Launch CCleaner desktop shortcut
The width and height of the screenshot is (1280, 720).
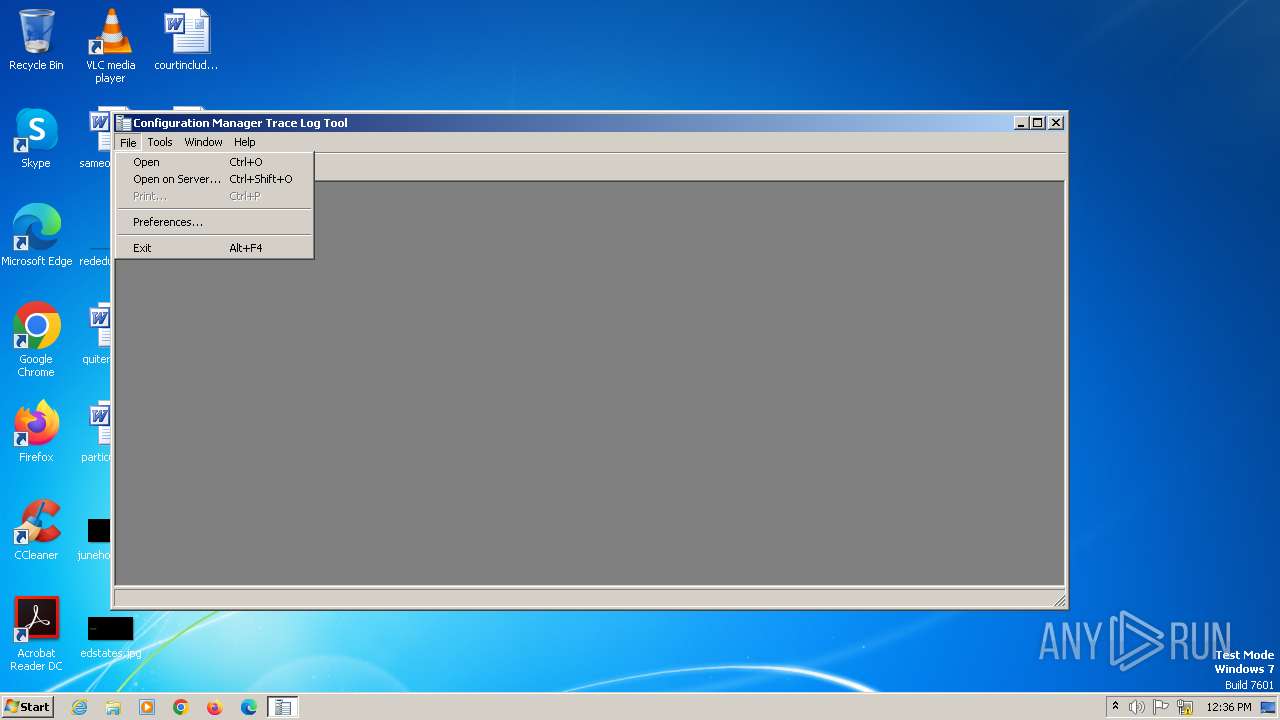coord(36,530)
